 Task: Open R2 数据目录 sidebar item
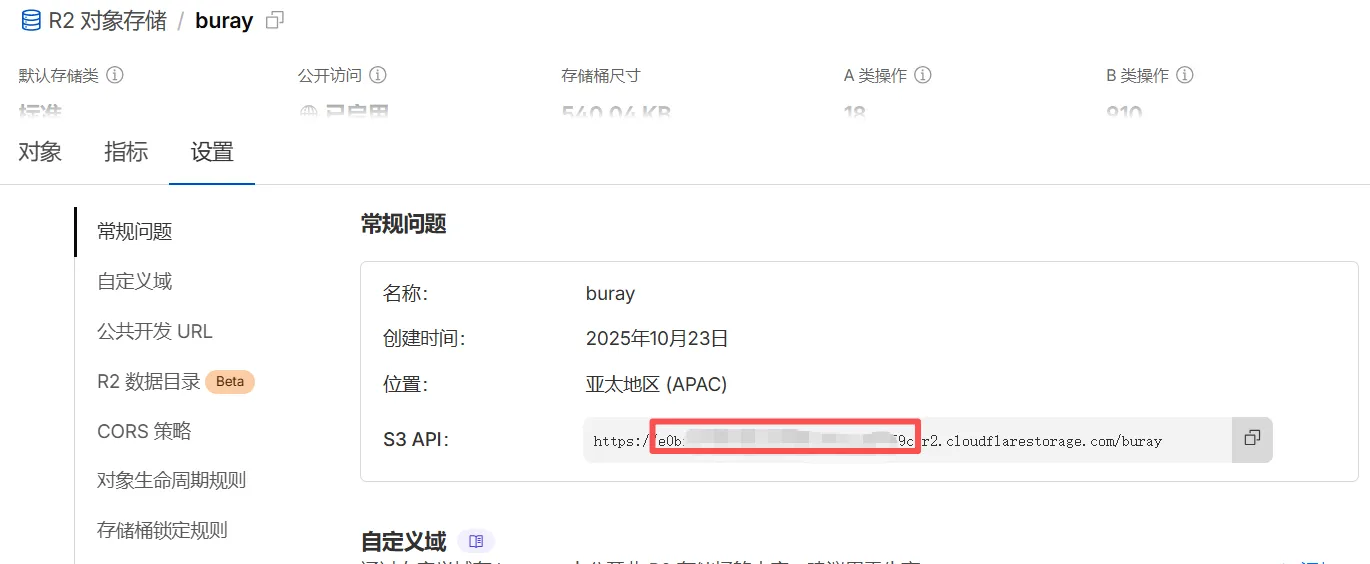[149, 381]
